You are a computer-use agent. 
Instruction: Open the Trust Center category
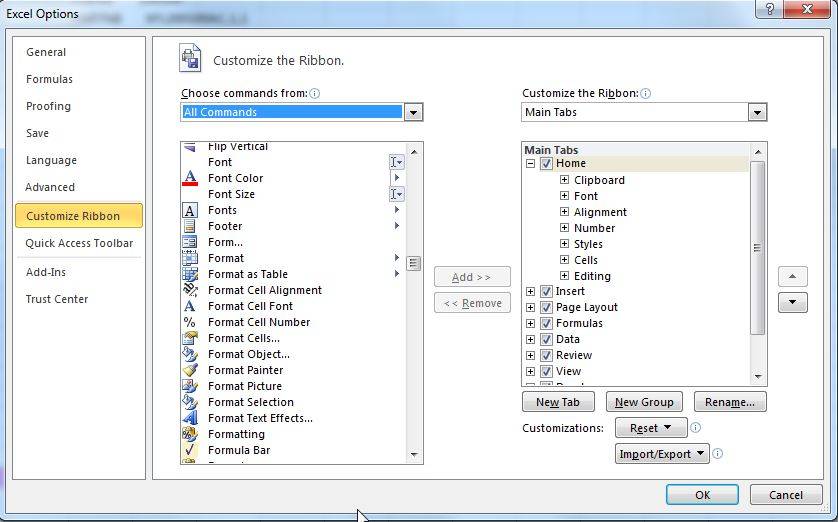click(57, 299)
